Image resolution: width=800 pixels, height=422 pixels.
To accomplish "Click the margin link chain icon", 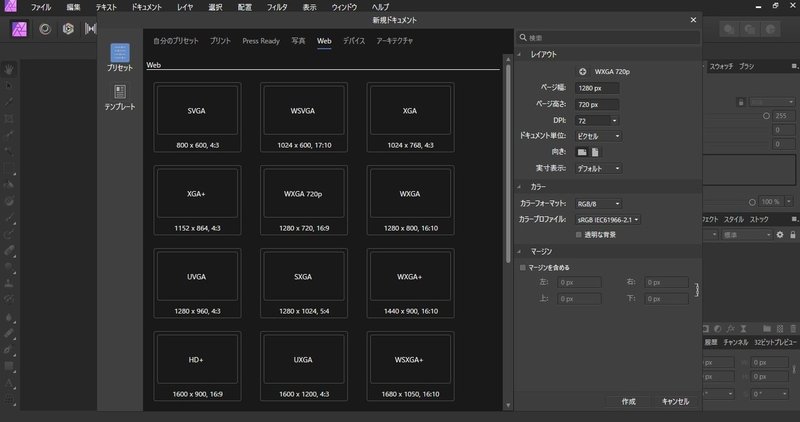I will click(x=696, y=290).
